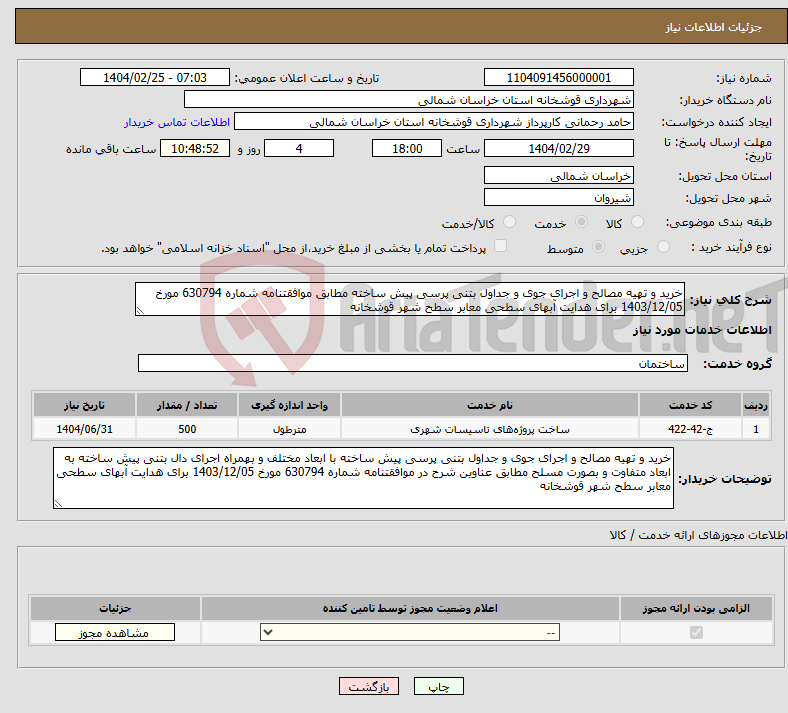Click the نام خدمت column header
Viewport: 788px width, 713px height.
490,405
